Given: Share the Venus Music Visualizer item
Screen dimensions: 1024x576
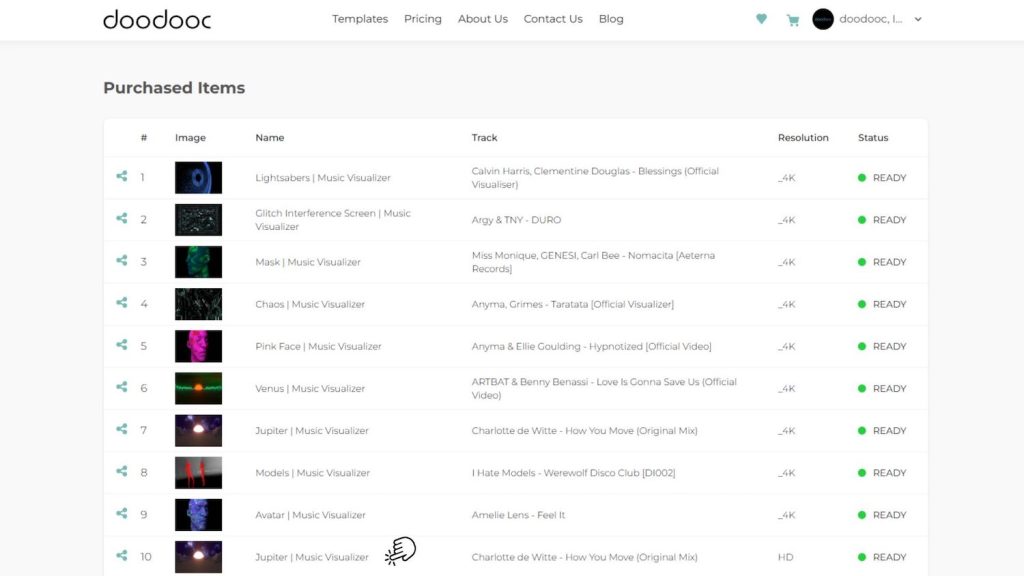Looking at the screenshot, I should point(121,387).
